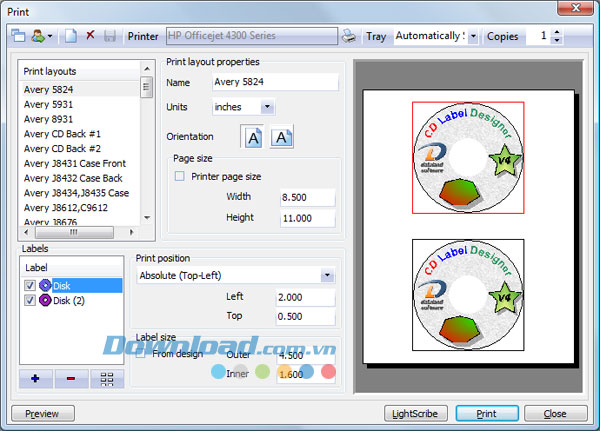
Task: Click layouts list horizontal scrollbar thumb
Action: click(74, 232)
